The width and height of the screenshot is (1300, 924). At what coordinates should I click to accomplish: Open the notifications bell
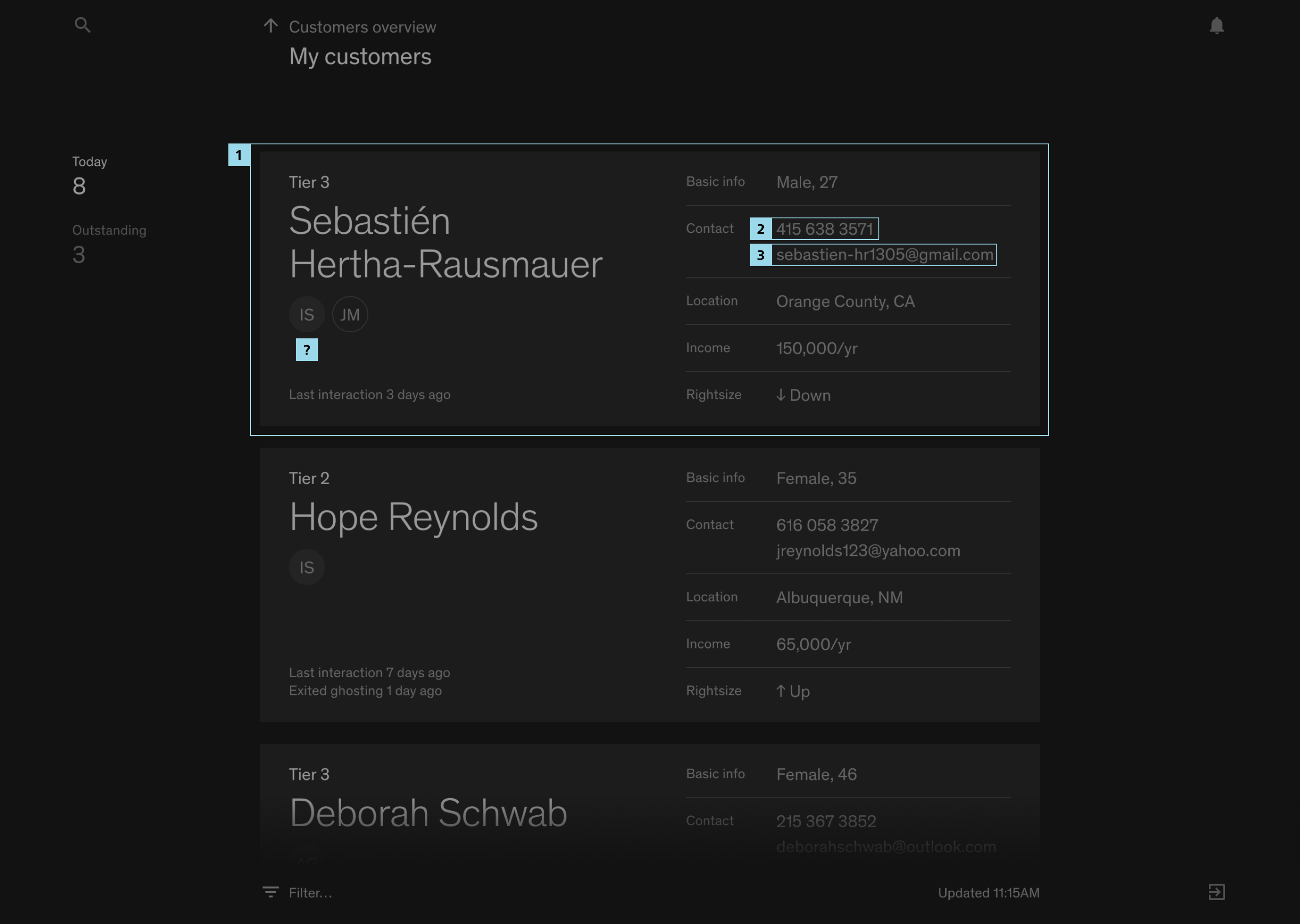[1216, 26]
